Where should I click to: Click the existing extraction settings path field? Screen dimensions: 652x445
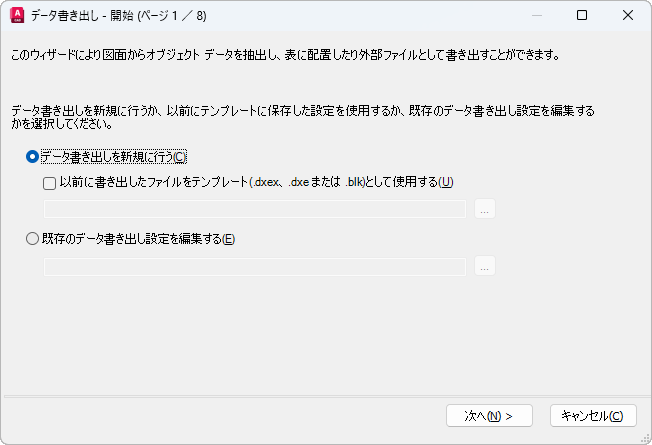coord(255,266)
